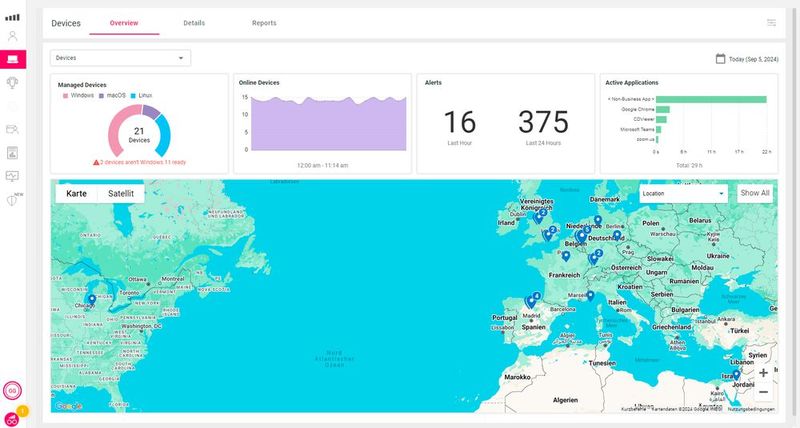Screen dimensions: 800x428
Task: Toggle Linux legend in Managed Devices
Action: pos(141,95)
